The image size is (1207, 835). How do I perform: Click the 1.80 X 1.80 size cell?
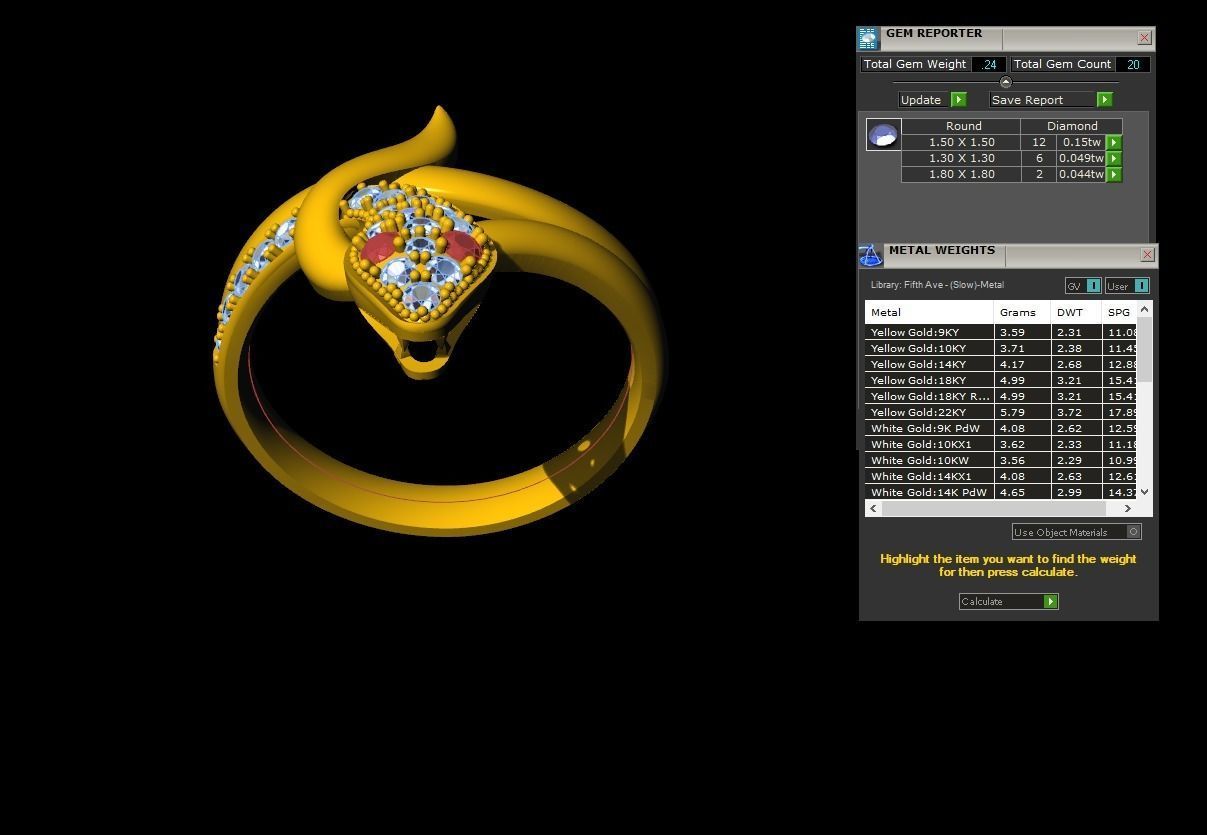point(961,174)
